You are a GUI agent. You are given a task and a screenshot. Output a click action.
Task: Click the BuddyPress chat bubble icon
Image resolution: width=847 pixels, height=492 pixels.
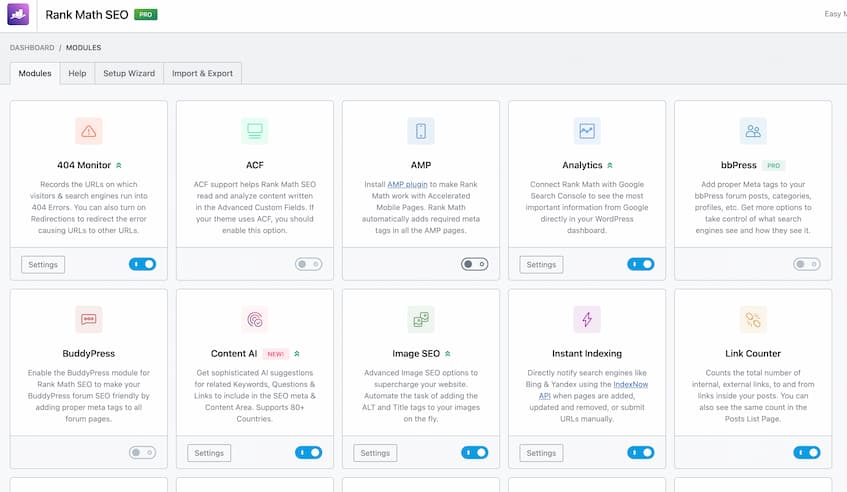89,319
